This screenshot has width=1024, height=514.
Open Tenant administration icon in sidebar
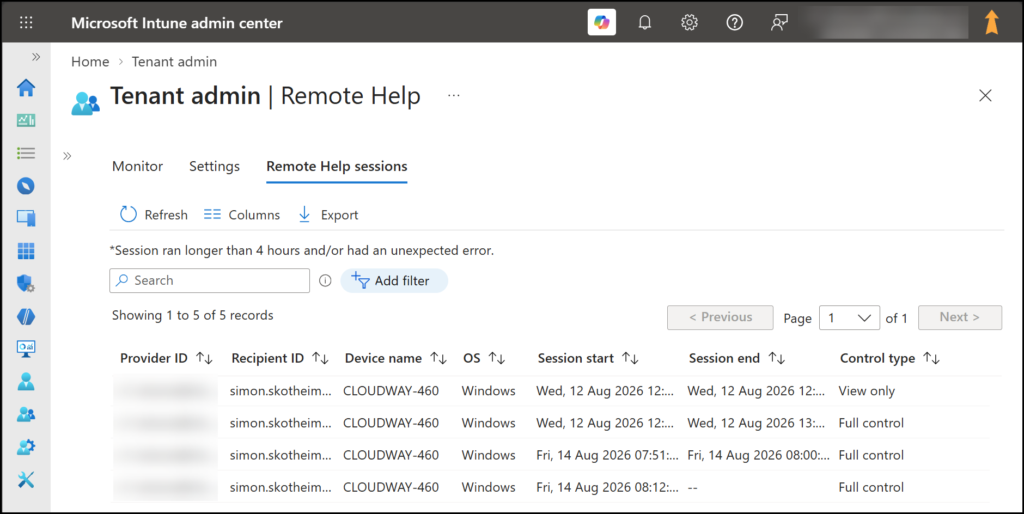click(26, 447)
